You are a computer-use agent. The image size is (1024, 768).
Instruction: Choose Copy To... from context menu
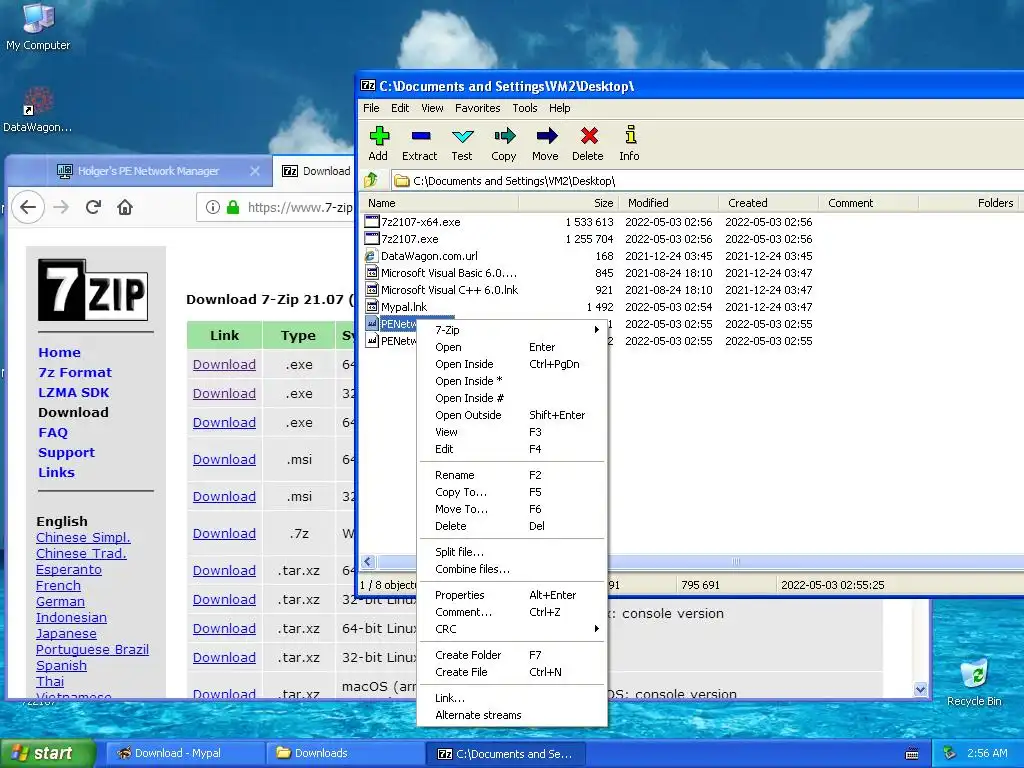pos(513,492)
